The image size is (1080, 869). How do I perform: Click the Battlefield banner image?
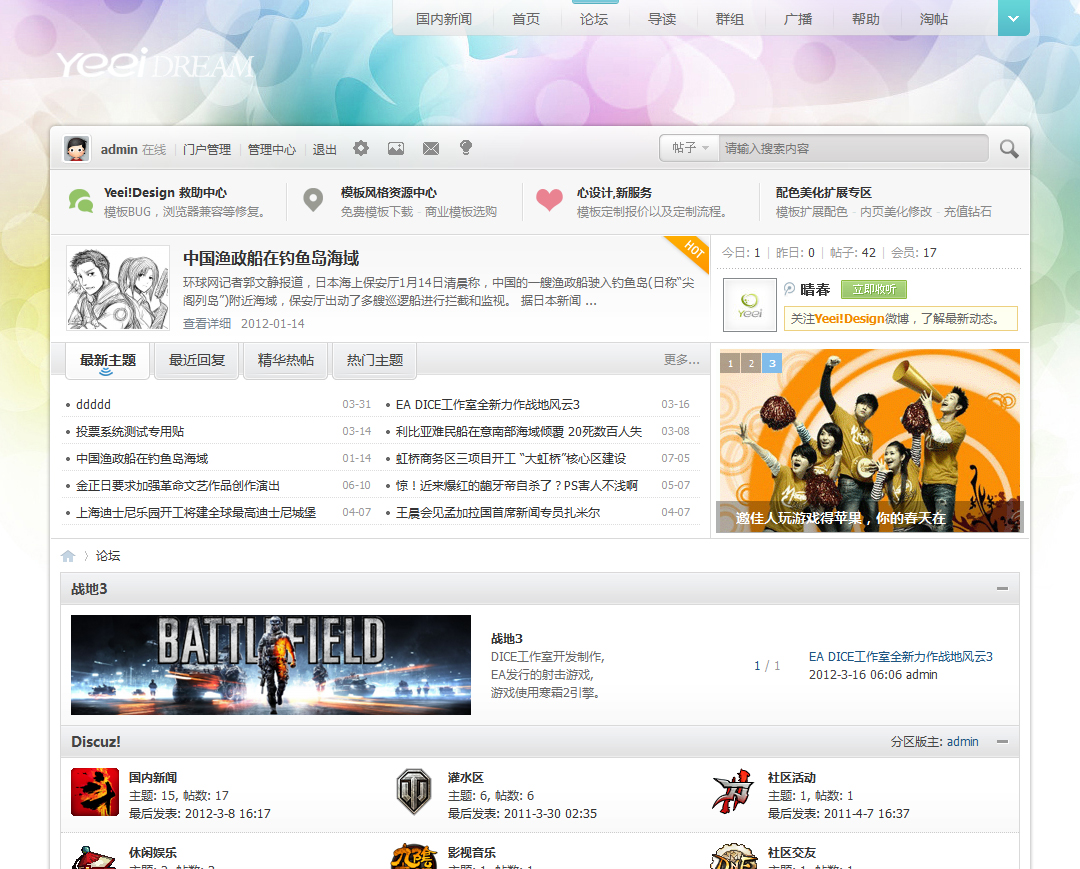pos(271,664)
